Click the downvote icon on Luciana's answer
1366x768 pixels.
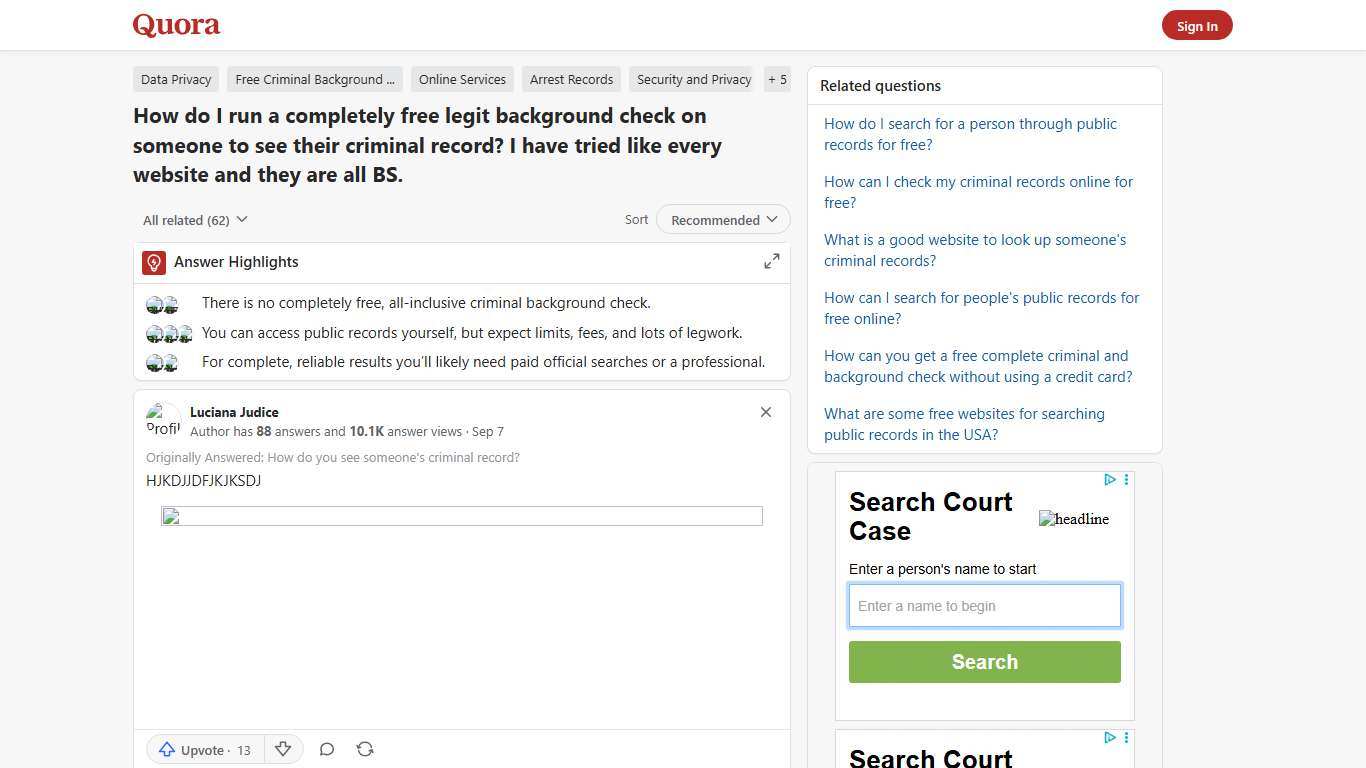point(283,749)
